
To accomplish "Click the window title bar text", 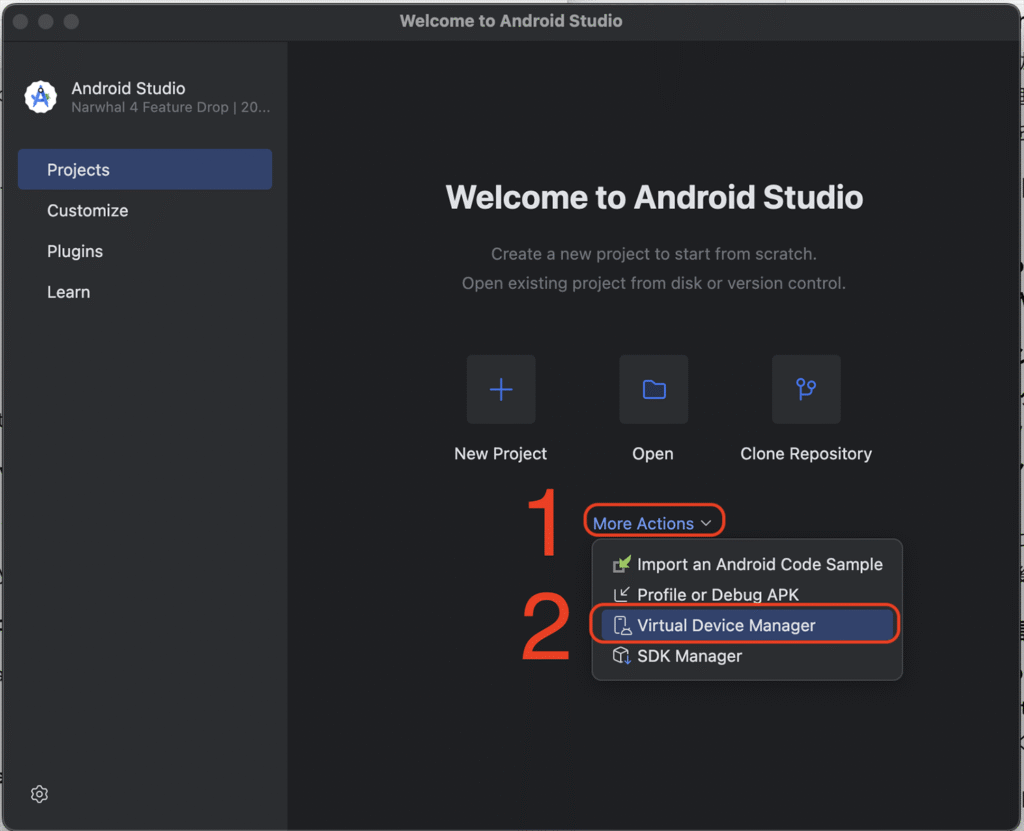I will pos(511,21).
